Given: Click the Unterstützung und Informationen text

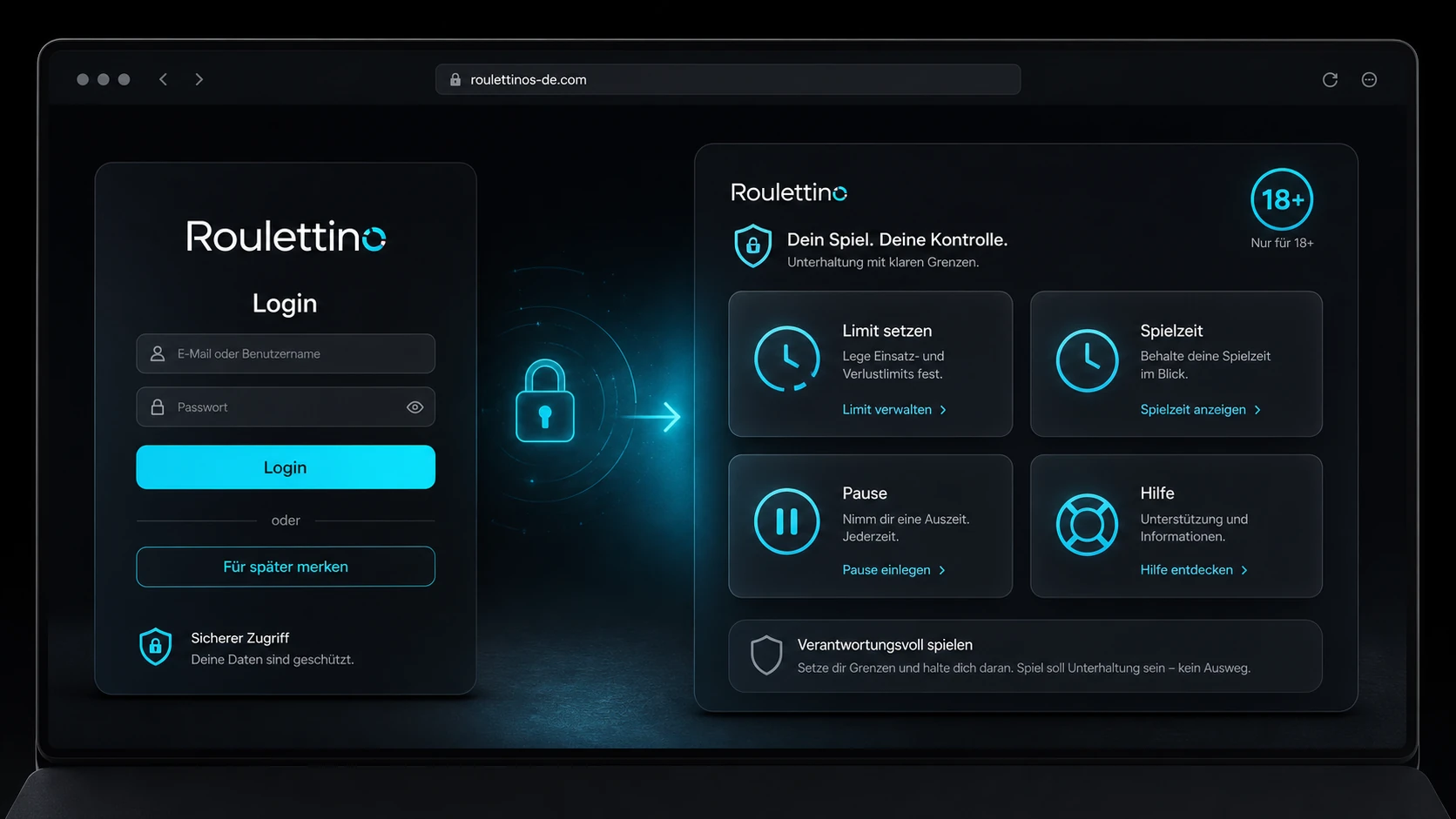Looking at the screenshot, I should 1194,527.
